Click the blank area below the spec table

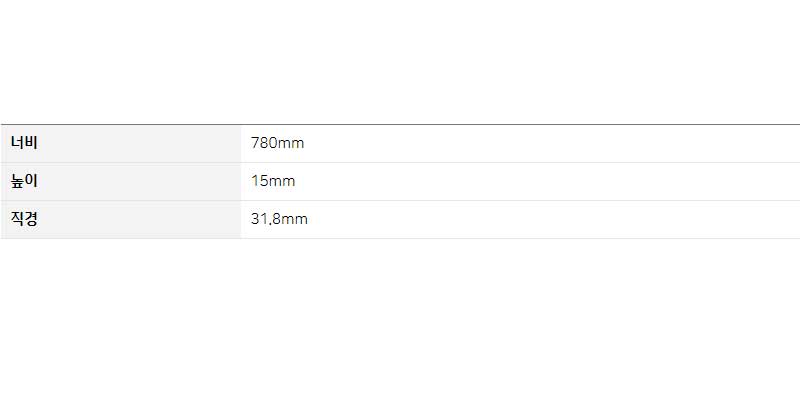click(x=400, y=319)
